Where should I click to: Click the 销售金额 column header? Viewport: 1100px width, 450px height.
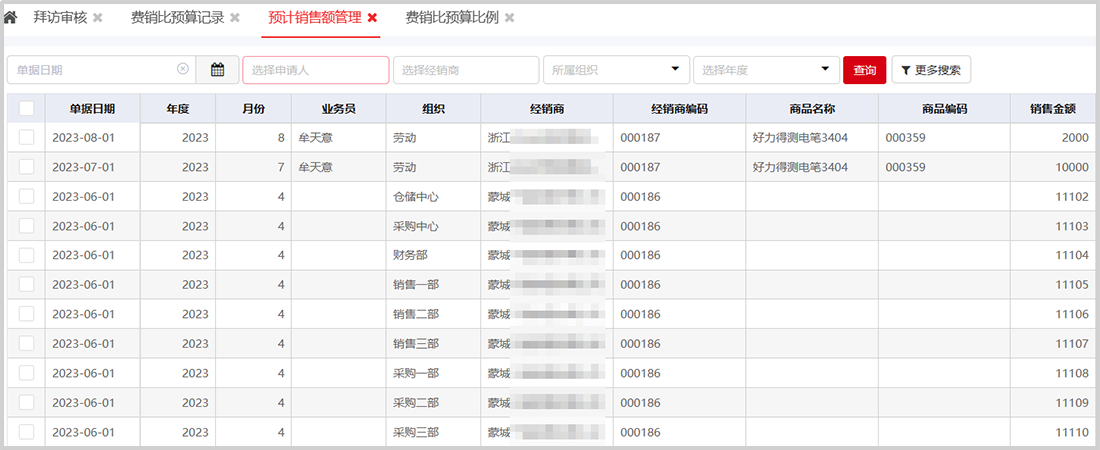click(1052, 109)
